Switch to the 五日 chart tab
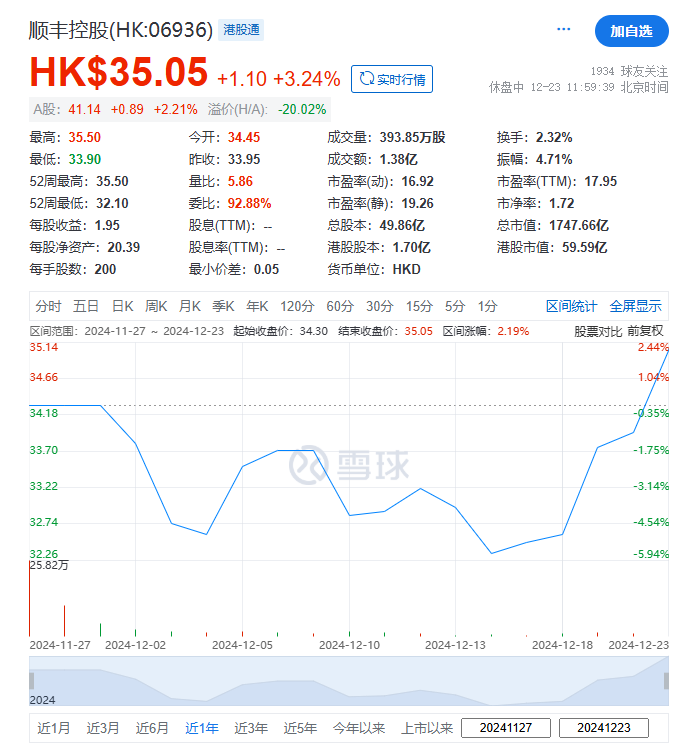The height and width of the screenshot is (748, 696). (x=86, y=306)
